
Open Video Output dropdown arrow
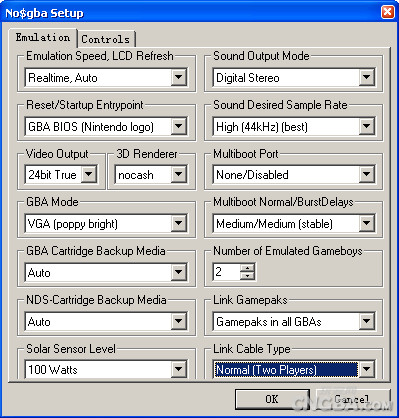pos(89,174)
